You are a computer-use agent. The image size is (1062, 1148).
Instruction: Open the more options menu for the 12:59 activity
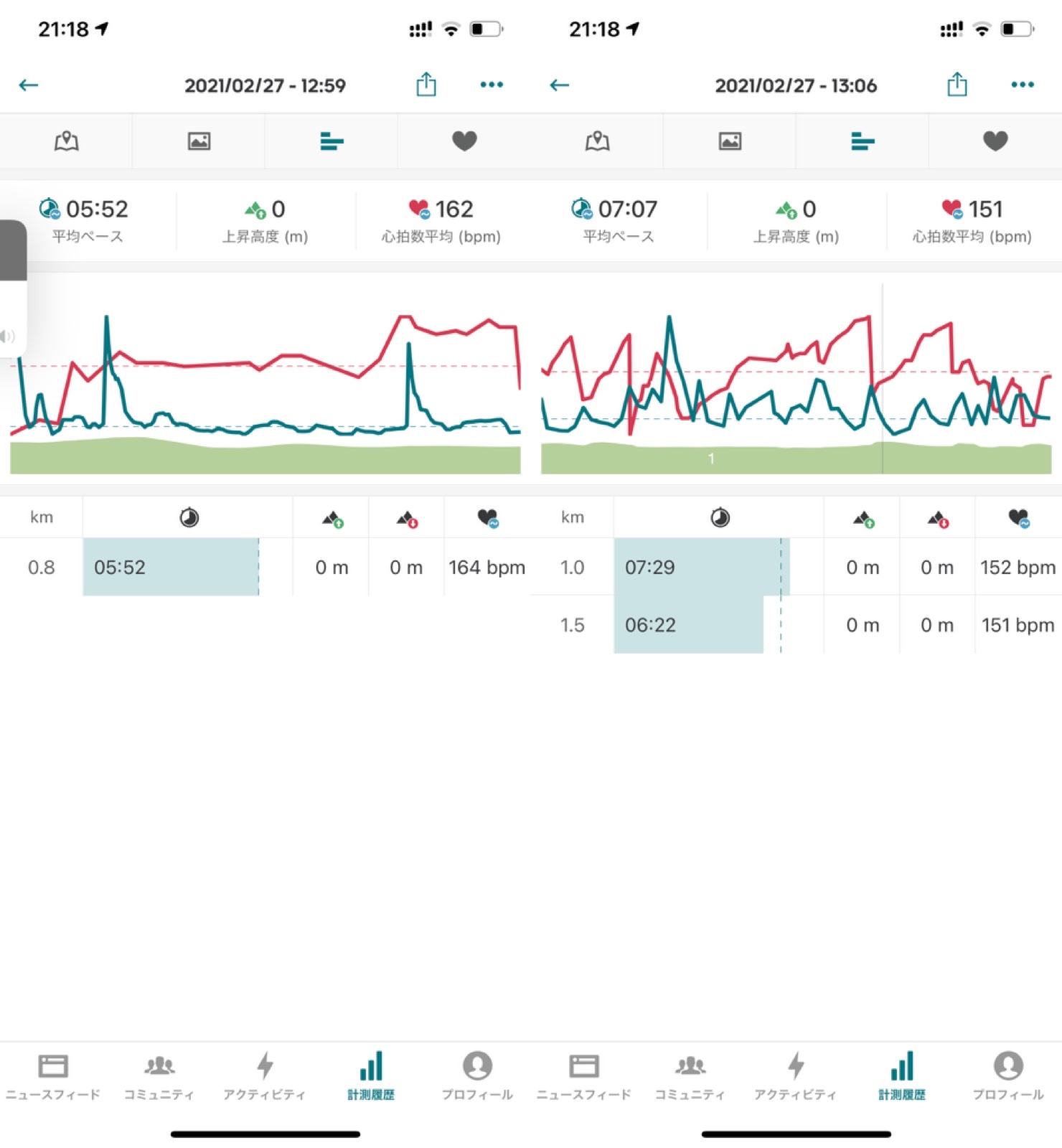[492, 85]
